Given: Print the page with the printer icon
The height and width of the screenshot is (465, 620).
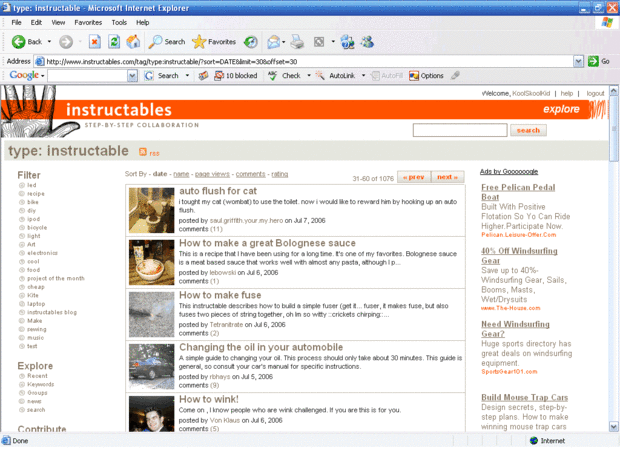Looking at the screenshot, I should pos(297,42).
